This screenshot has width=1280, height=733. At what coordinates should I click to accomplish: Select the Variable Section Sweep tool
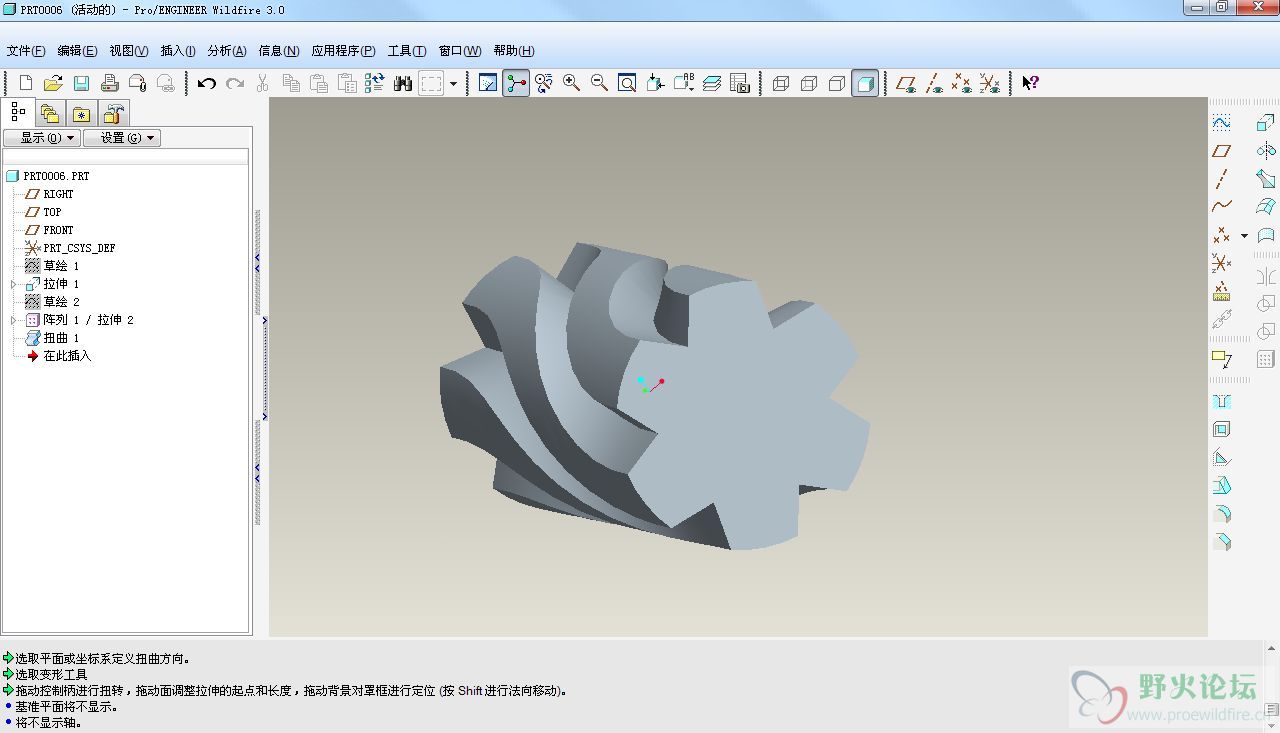tap(1265, 179)
